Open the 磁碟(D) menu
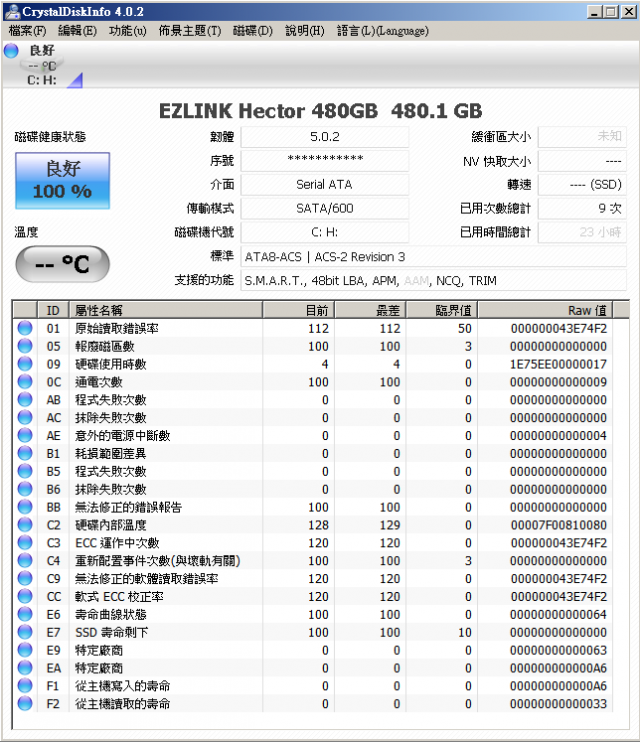The width and height of the screenshot is (640, 743). (252, 31)
